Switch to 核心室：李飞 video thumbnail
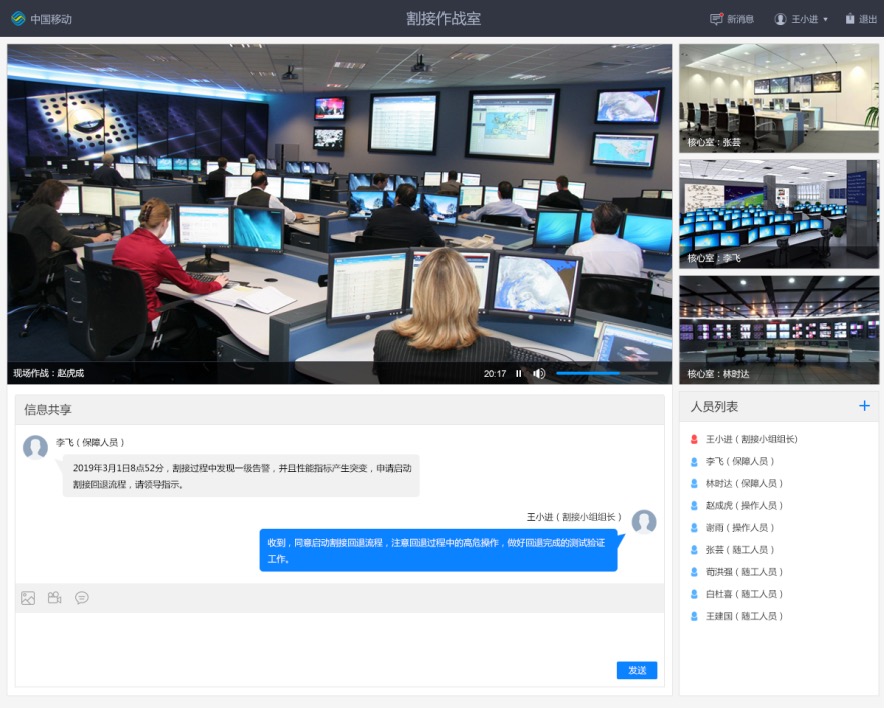The height and width of the screenshot is (708, 886). coord(778,214)
